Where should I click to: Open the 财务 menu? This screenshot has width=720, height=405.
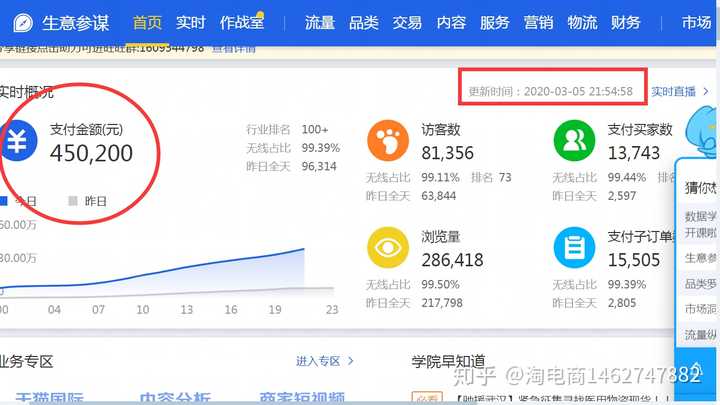tap(625, 22)
